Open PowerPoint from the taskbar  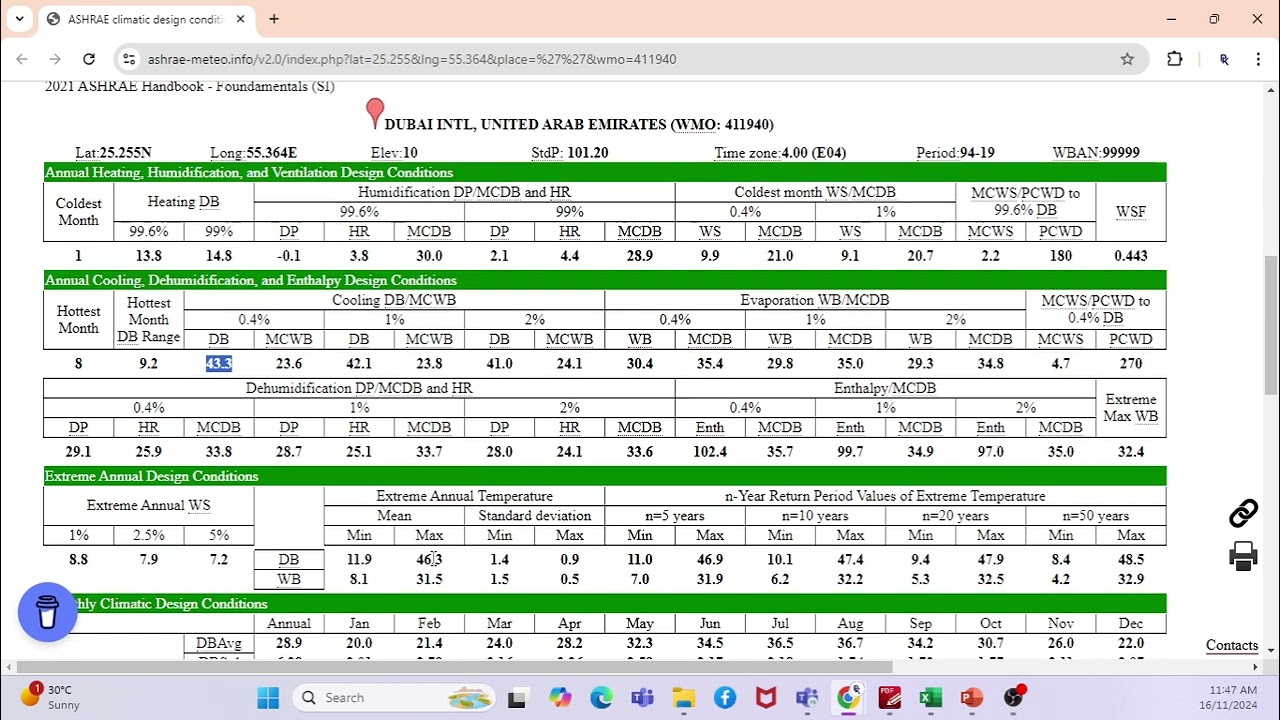[971, 698]
